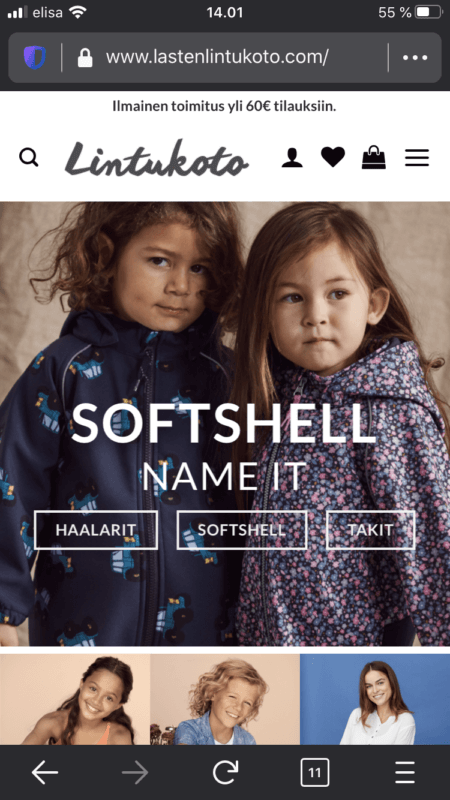This screenshot has height=800, width=450.
Task: Open page actions three-dot menu in address bar
Action: pos(415,58)
